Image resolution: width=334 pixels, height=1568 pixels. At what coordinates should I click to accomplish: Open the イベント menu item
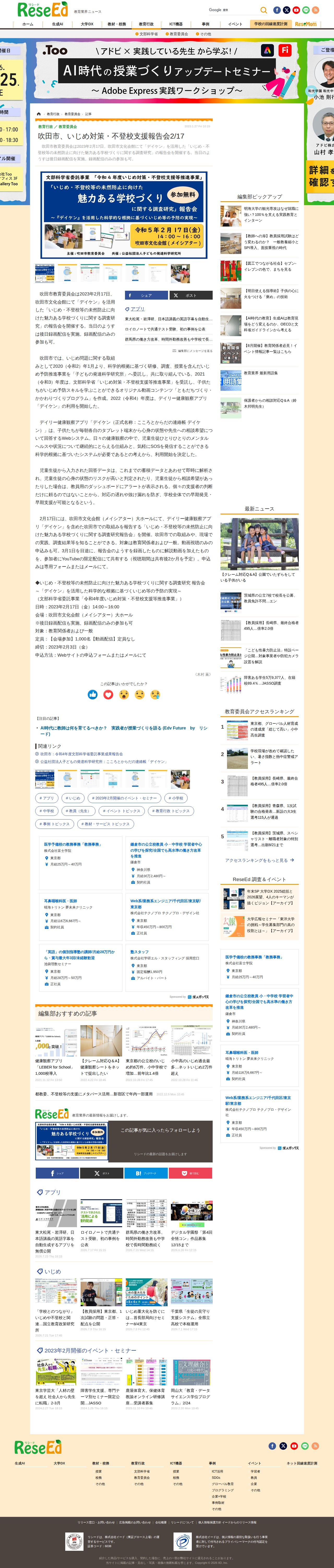pos(235,24)
